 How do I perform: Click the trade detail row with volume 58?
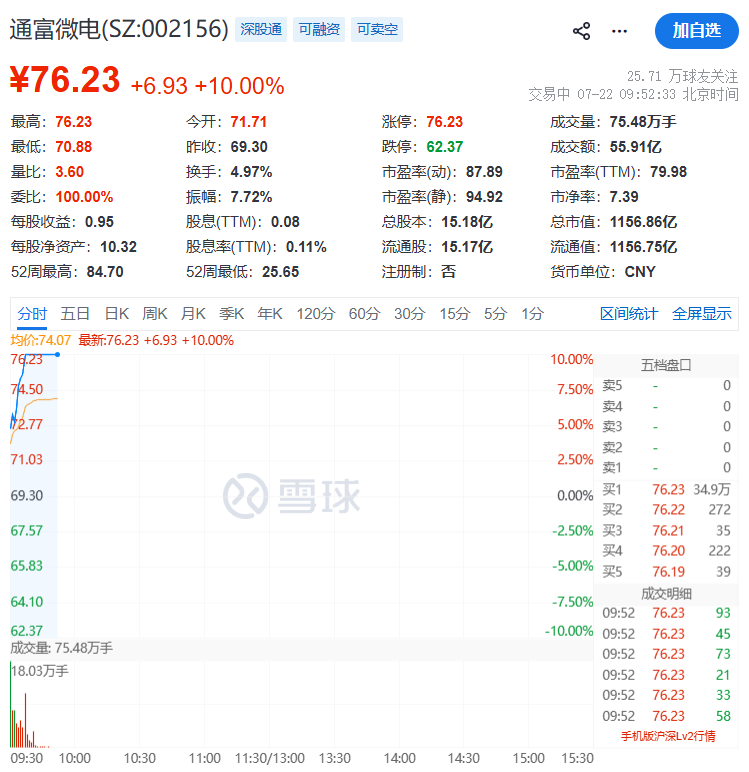click(x=666, y=716)
